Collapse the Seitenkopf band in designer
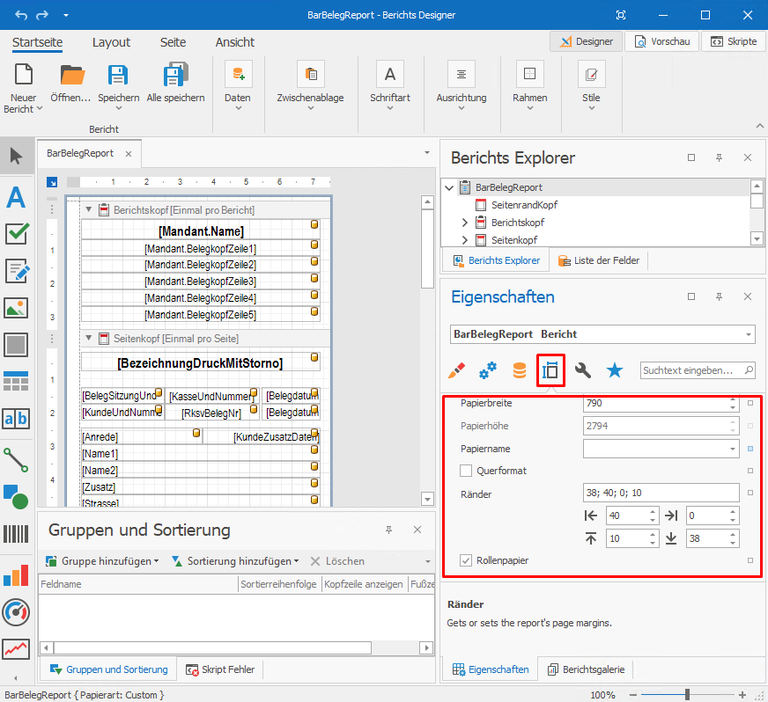This screenshot has height=702, width=768. coord(89,338)
